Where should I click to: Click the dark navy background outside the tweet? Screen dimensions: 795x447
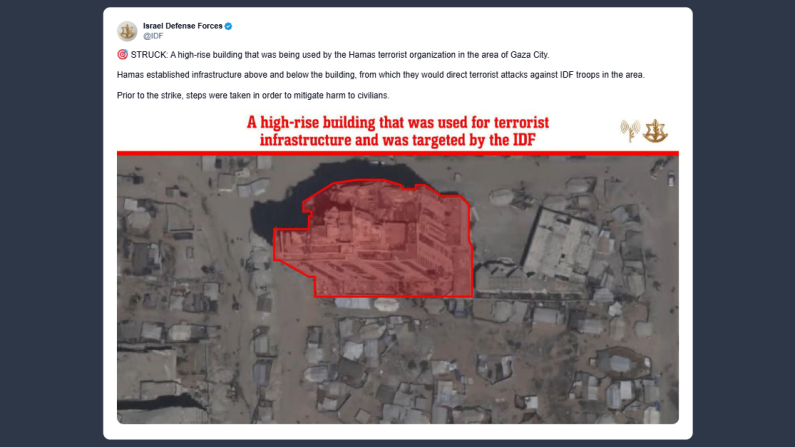[x=51, y=223]
